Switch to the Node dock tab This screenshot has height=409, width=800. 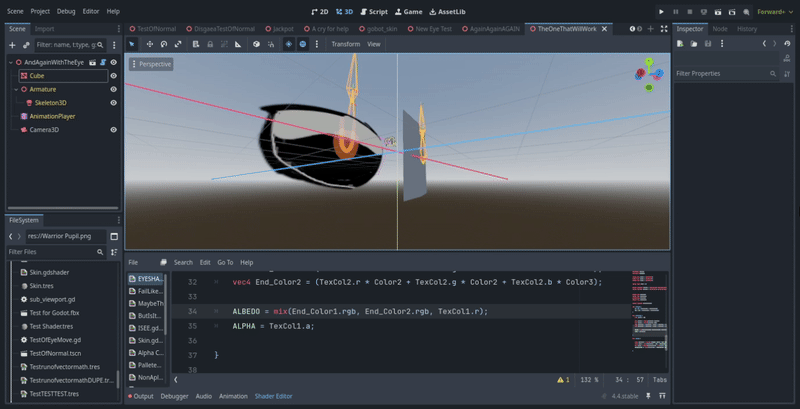(719, 29)
